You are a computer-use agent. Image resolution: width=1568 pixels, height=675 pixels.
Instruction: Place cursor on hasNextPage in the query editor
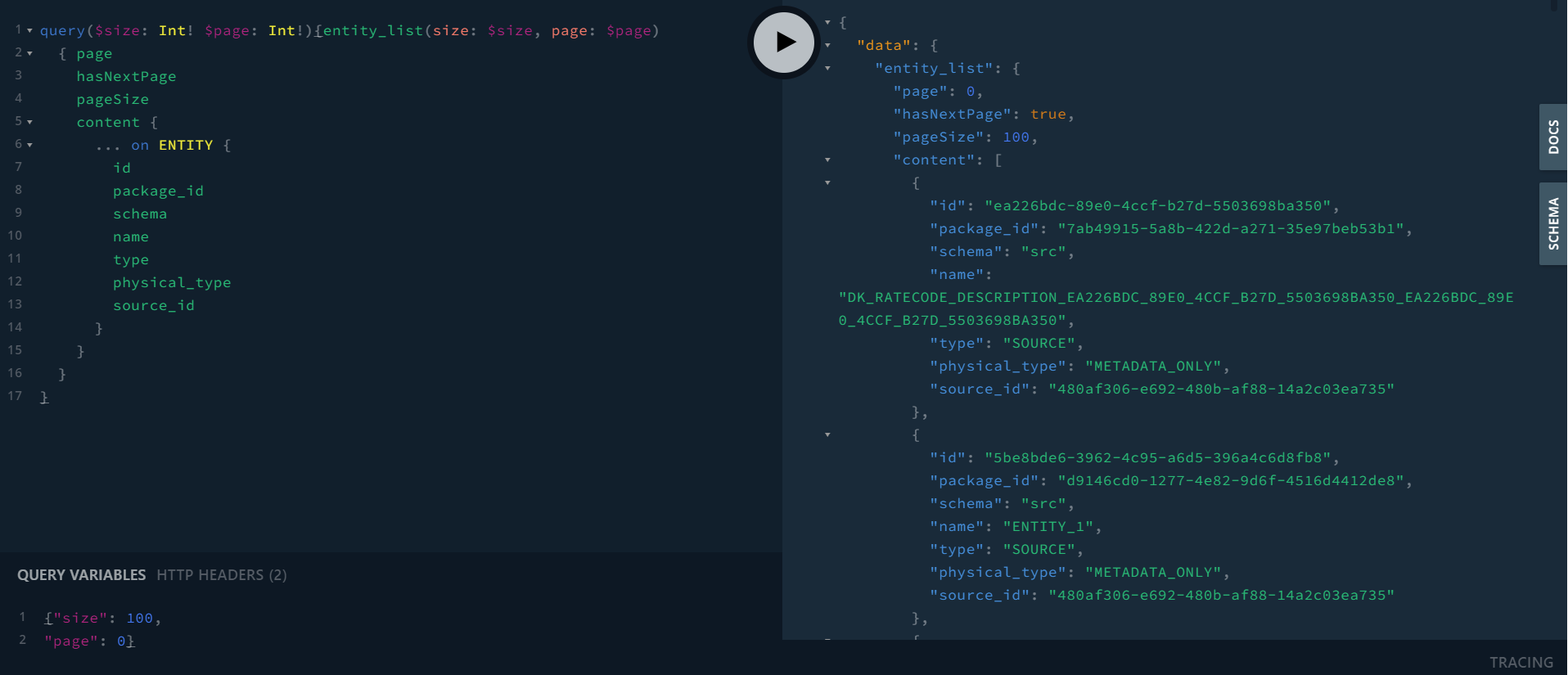(126, 77)
